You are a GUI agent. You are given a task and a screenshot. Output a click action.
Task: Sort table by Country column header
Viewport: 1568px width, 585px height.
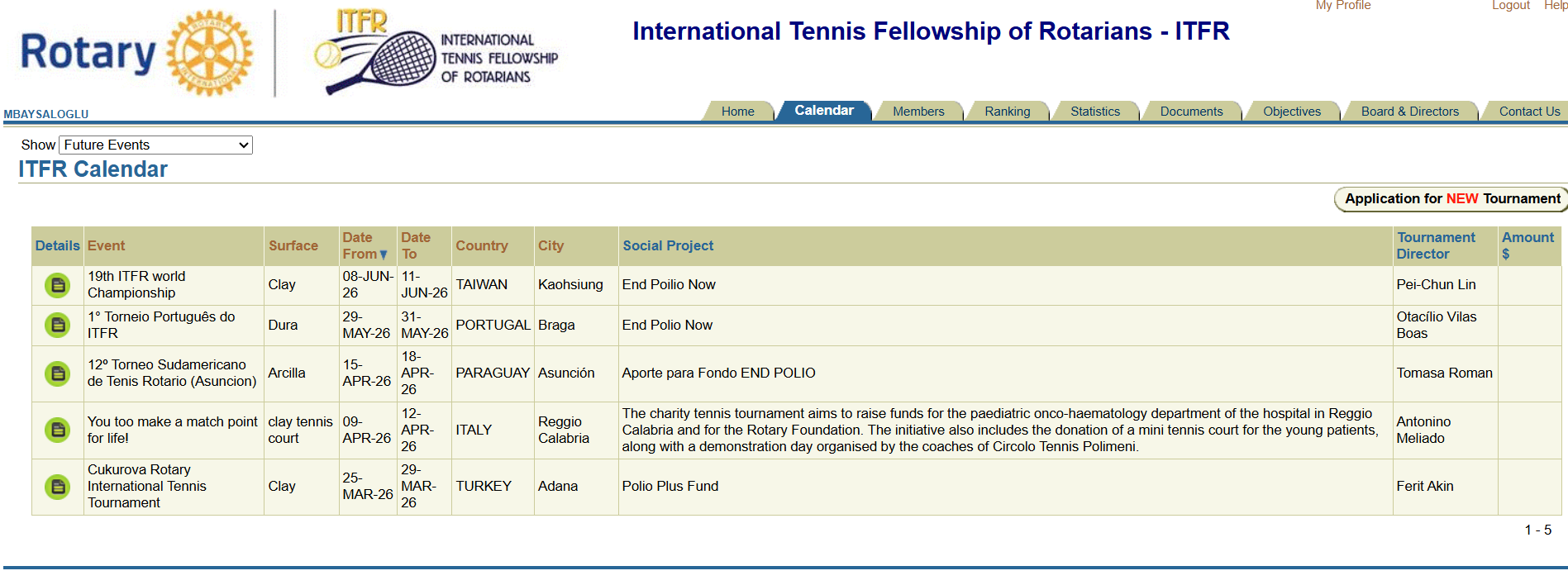(x=481, y=246)
